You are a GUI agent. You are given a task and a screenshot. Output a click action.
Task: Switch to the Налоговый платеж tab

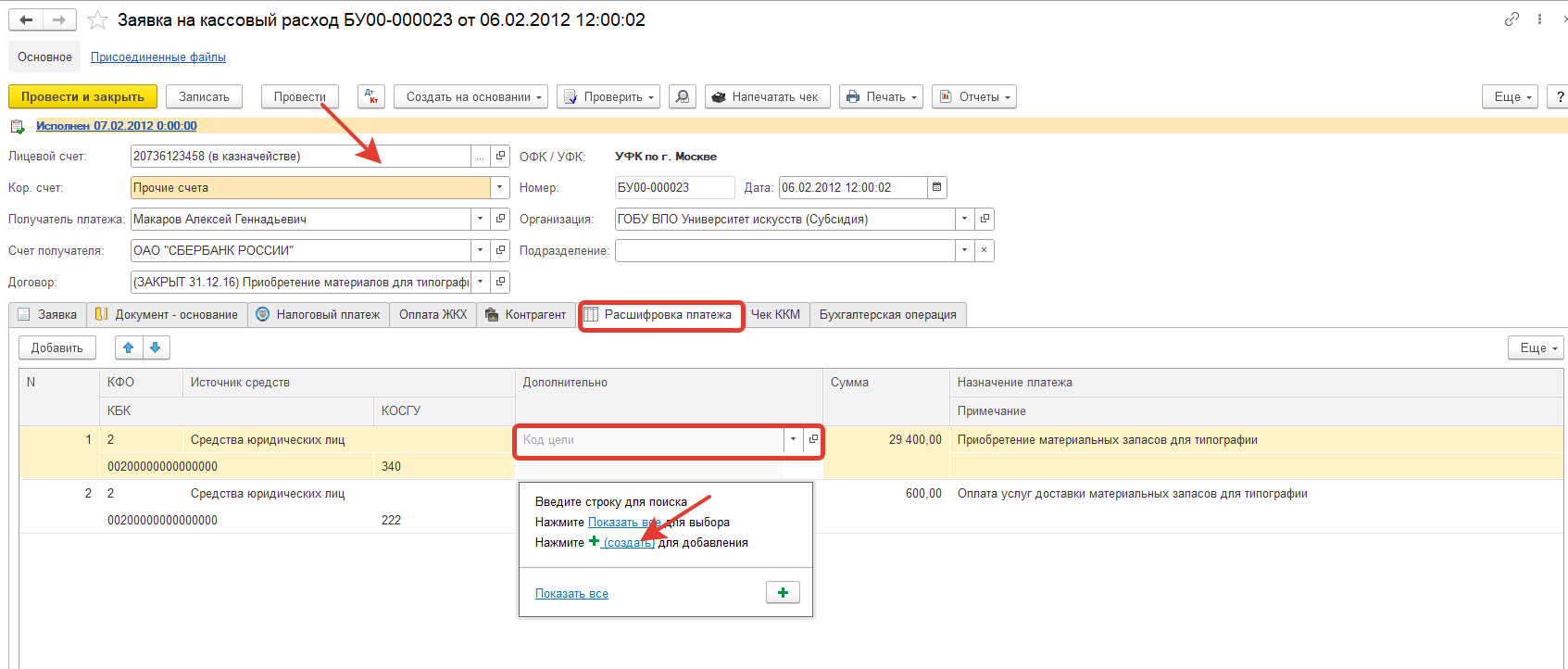(x=319, y=315)
